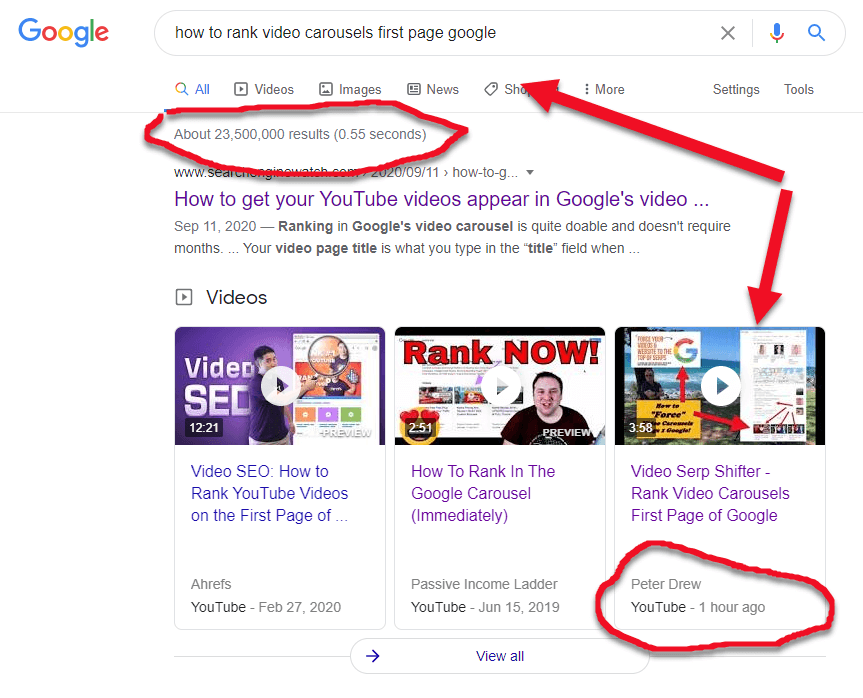Click the Passive Income Ladder channel name

(x=484, y=584)
